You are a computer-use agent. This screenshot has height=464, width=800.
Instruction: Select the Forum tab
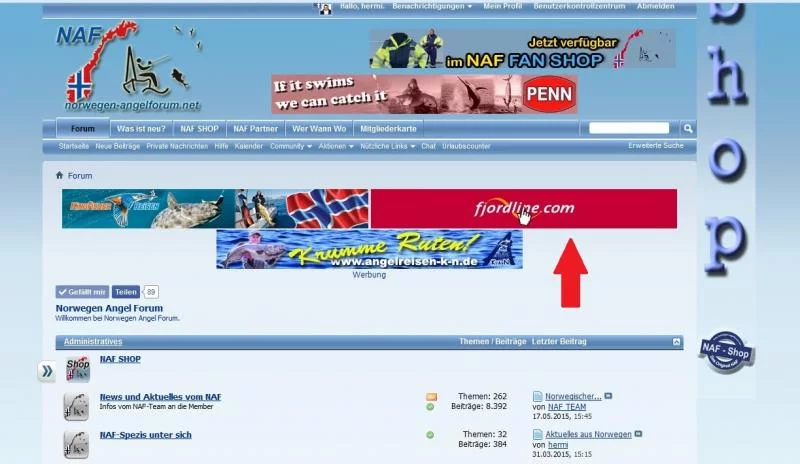[x=83, y=129]
